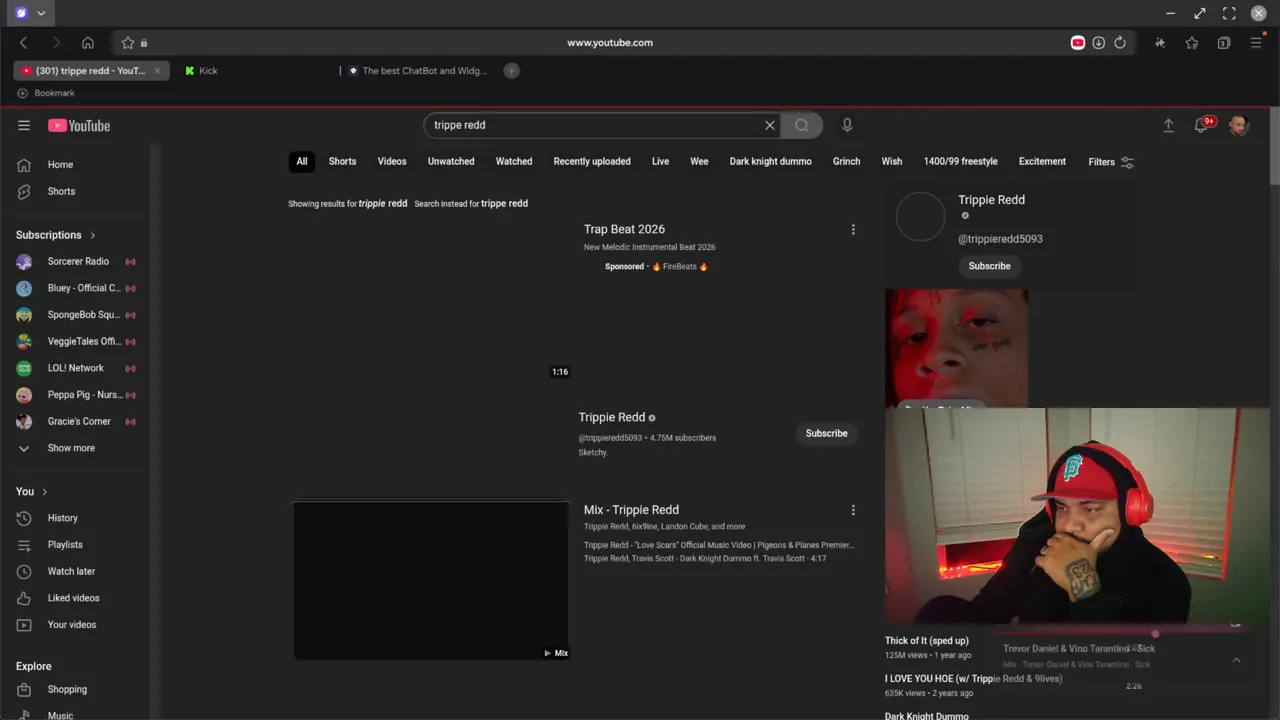Open the Trippie Redd red face thumbnail
Screen dimensions: 1280x720
tap(956, 348)
